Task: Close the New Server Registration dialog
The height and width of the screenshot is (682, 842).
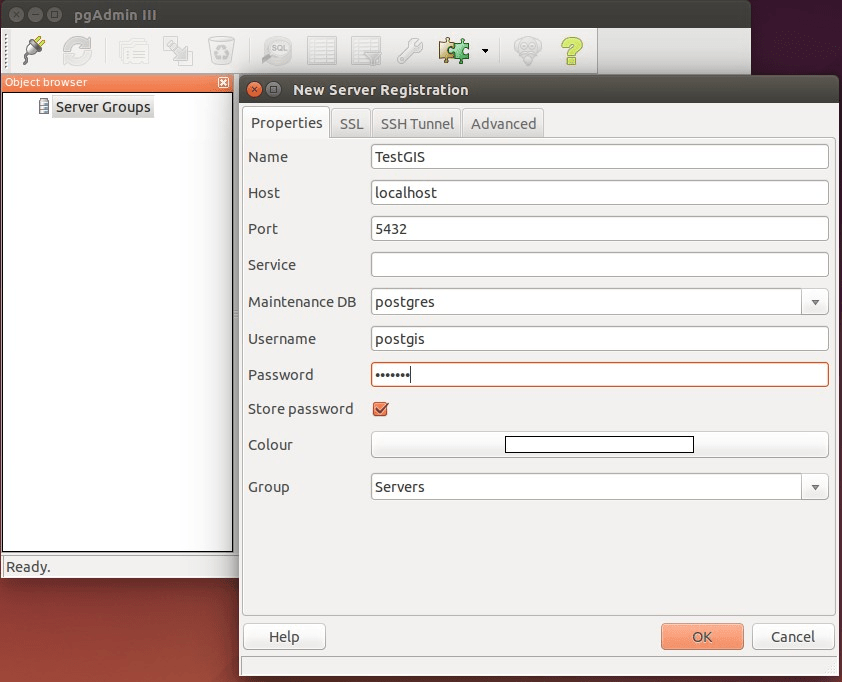Action: [x=255, y=89]
